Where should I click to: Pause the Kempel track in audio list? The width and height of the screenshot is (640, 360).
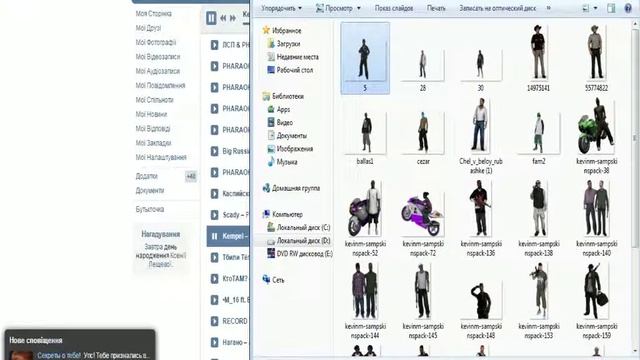215,236
